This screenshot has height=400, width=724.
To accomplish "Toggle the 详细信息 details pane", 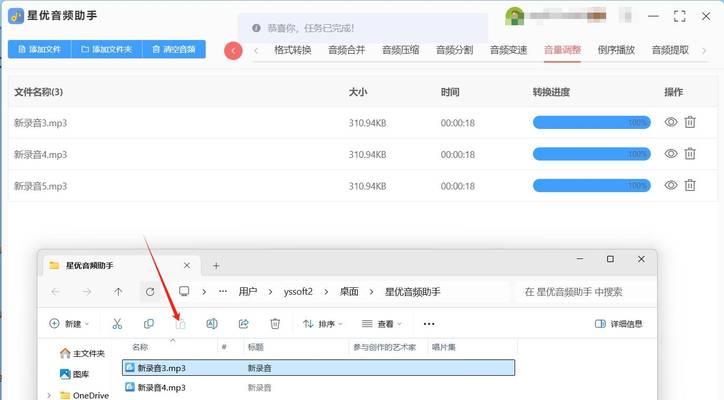I will [619, 324].
